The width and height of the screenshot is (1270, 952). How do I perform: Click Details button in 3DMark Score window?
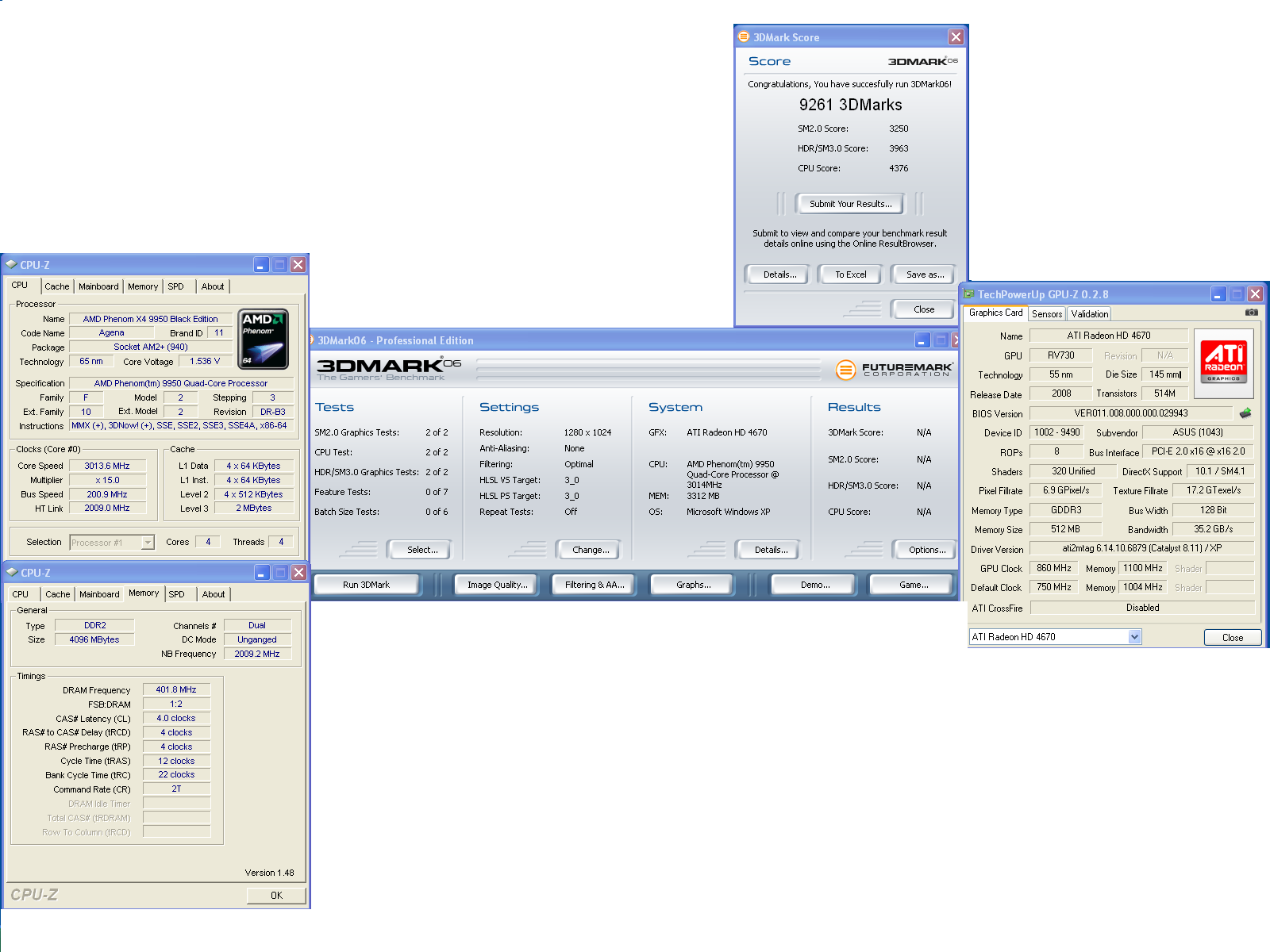(779, 274)
